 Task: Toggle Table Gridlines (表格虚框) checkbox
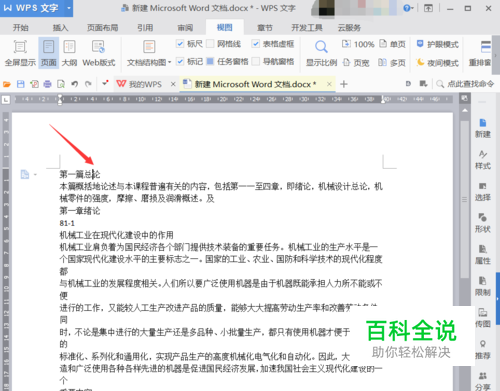256,44
